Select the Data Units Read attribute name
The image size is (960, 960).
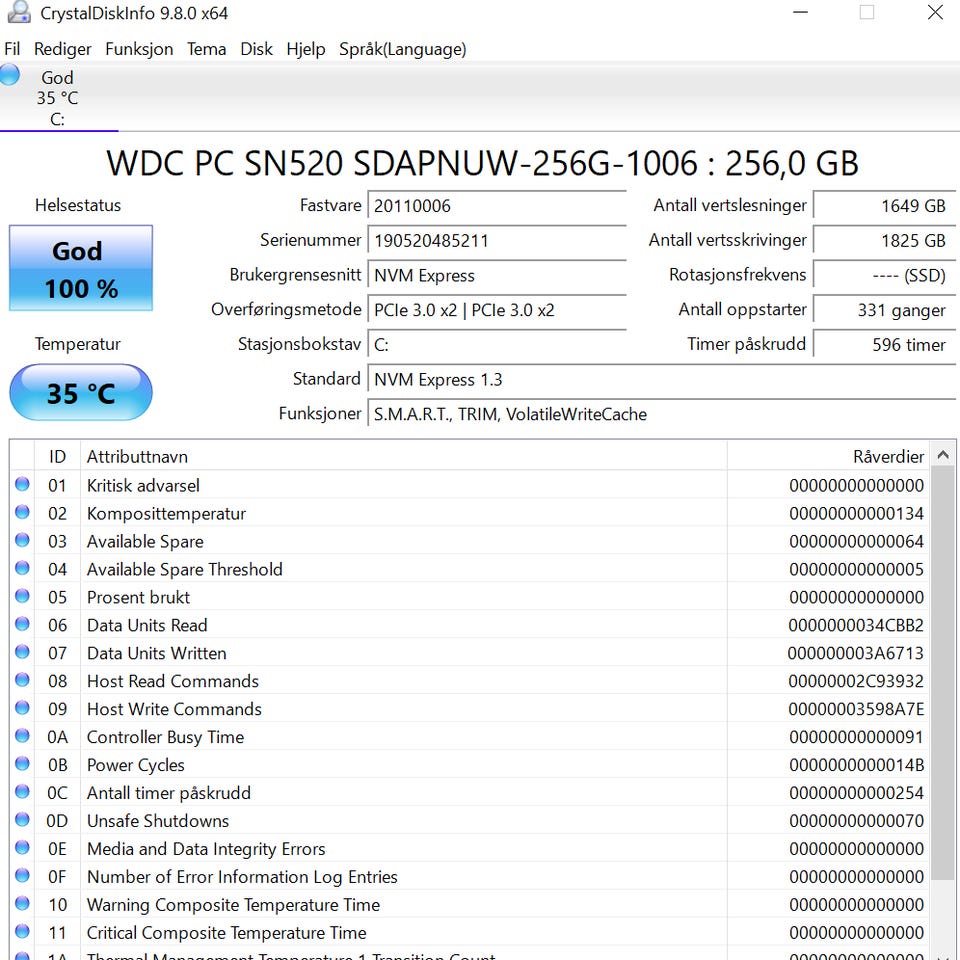(147, 625)
